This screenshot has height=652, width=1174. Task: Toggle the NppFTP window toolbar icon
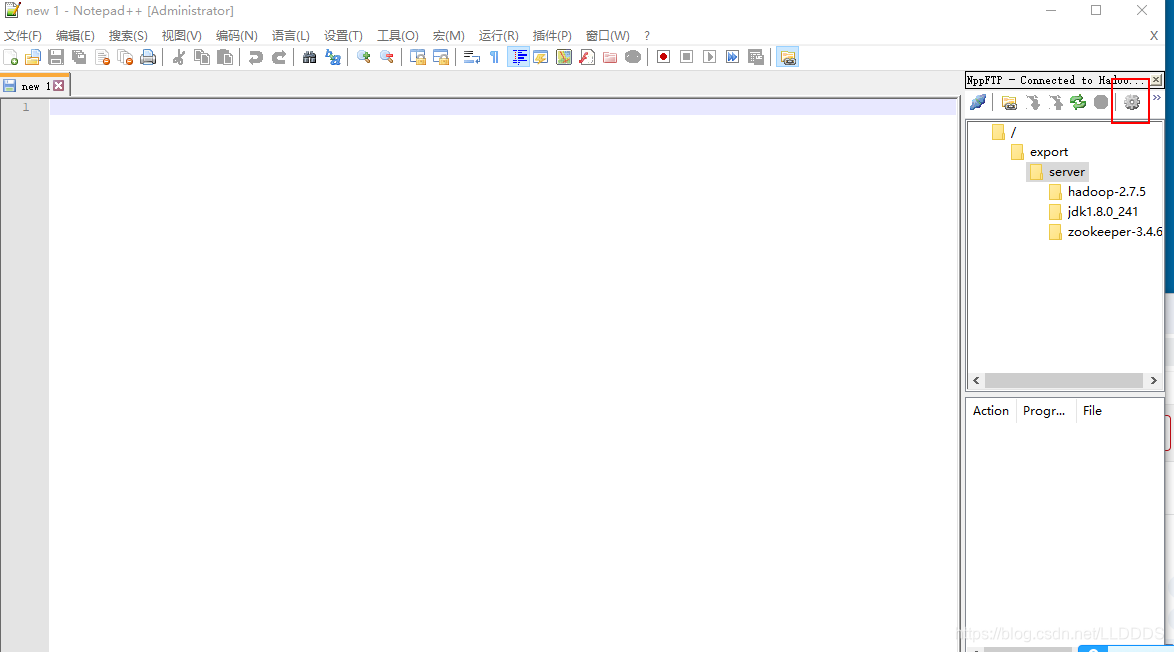point(787,57)
